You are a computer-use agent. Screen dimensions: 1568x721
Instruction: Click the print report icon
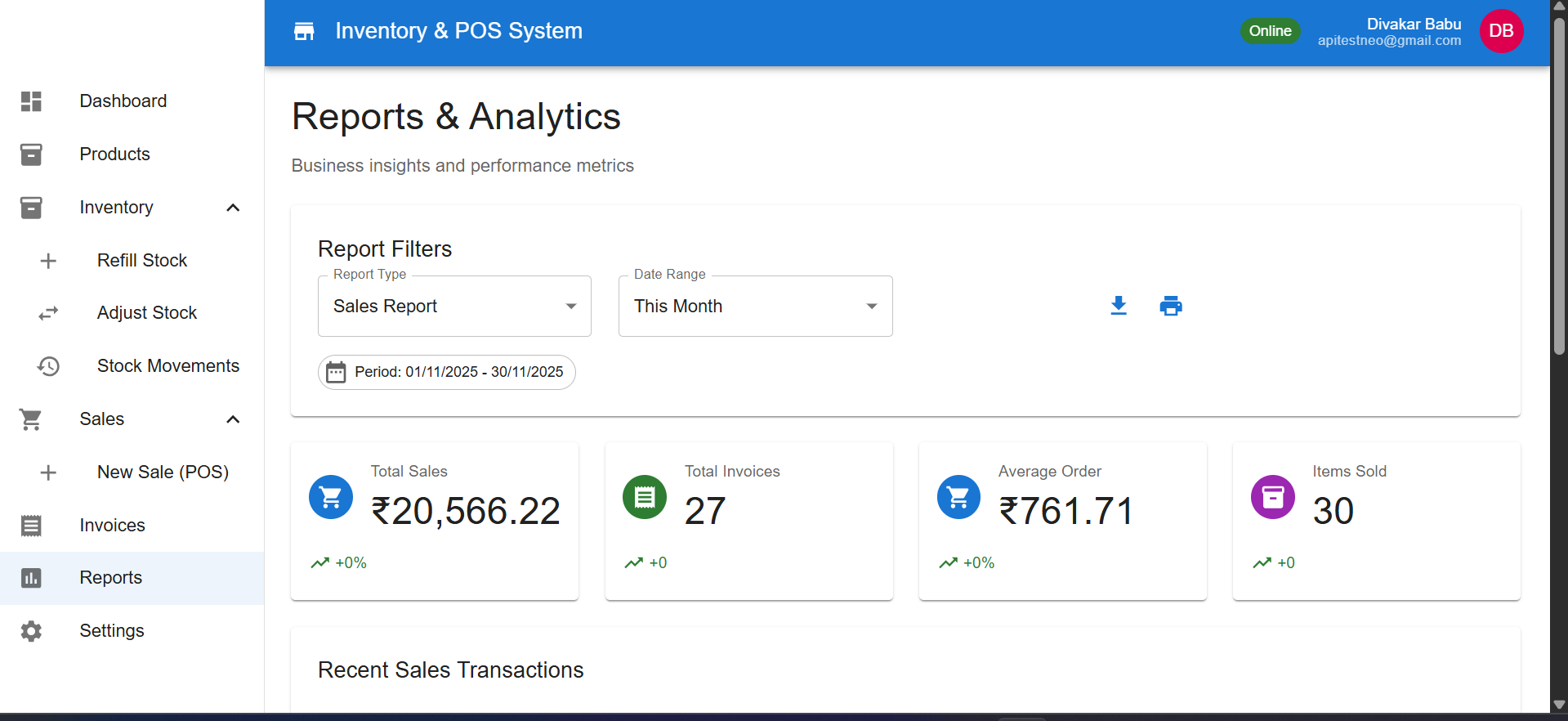click(1171, 306)
